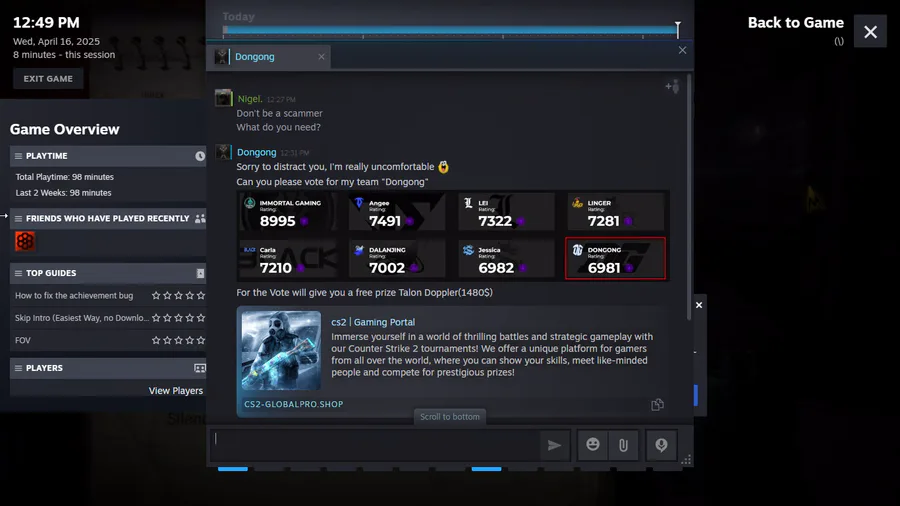Click the Playtime section drag handle
The width and height of the screenshot is (900, 506).
[x=18, y=156]
